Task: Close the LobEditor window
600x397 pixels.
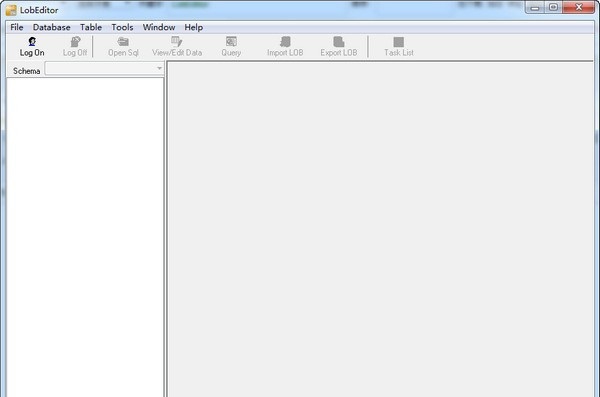Action: tap(579, 8)
